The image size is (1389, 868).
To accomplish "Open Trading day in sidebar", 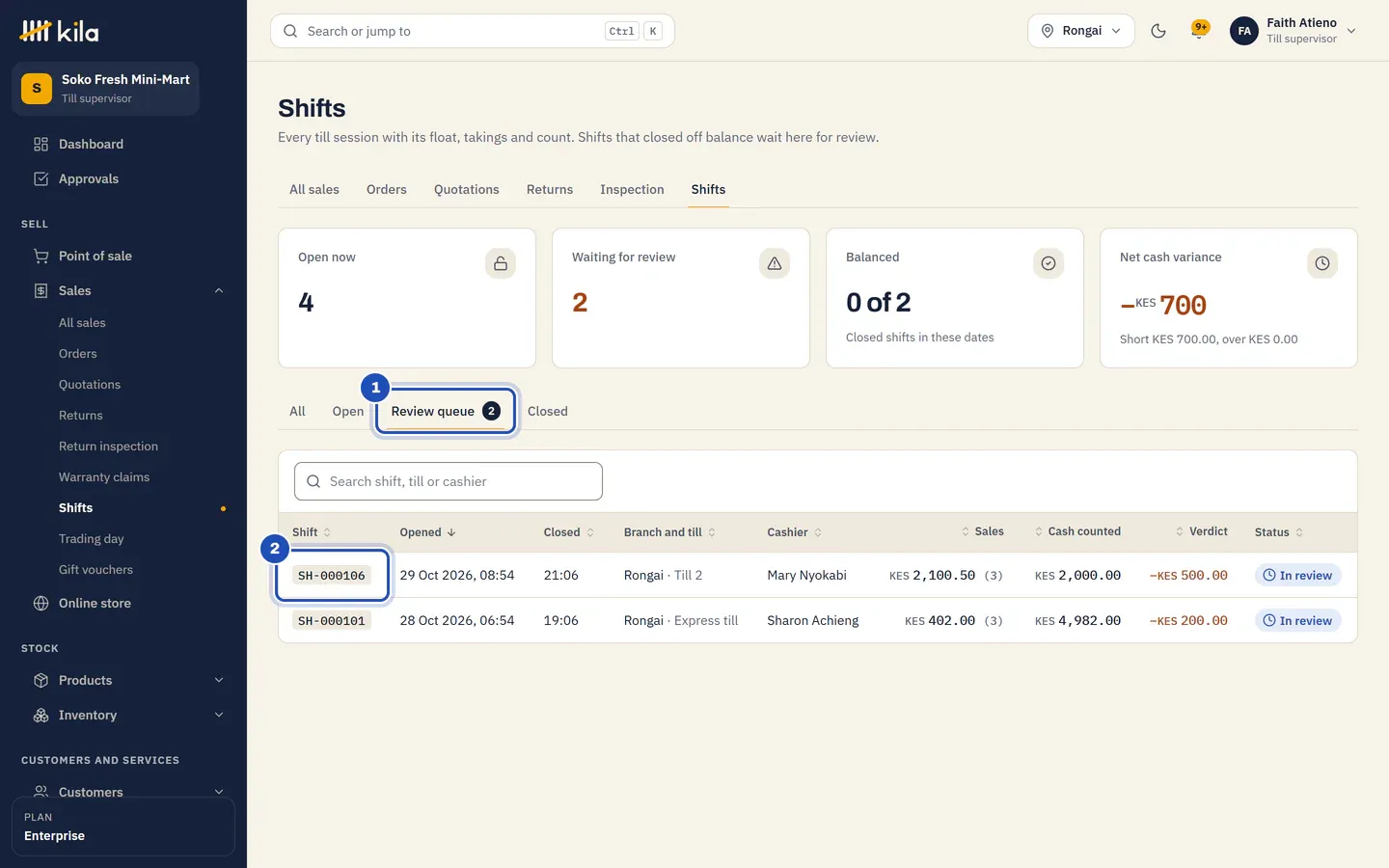I will (92, 538).
